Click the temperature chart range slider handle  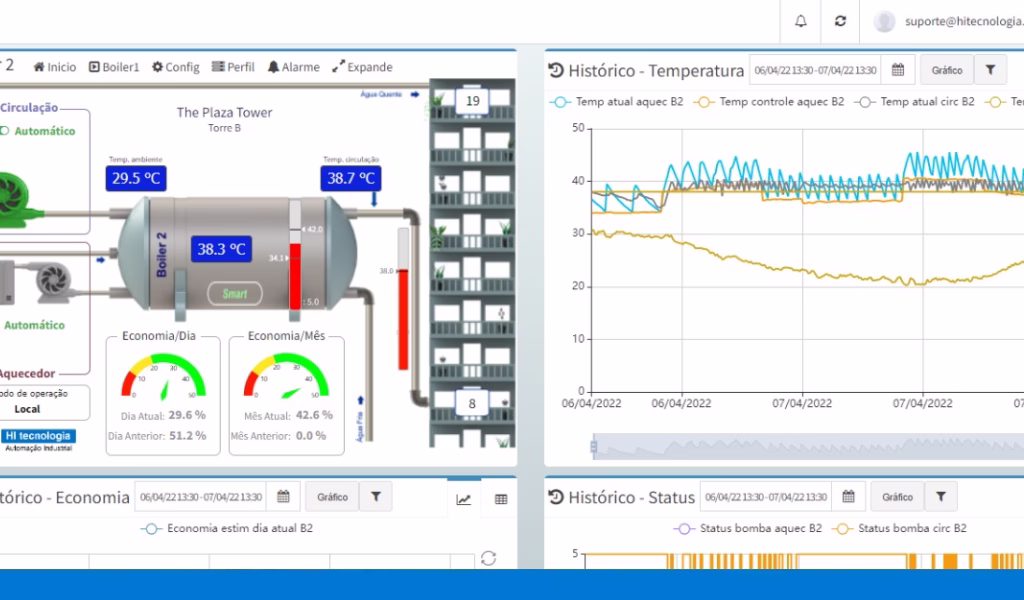click(594, 447)
